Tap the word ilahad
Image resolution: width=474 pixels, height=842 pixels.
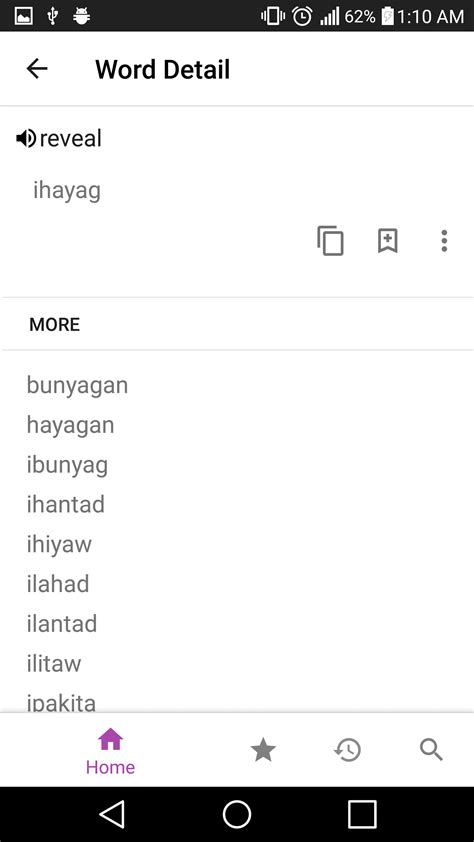click(57, 584)
